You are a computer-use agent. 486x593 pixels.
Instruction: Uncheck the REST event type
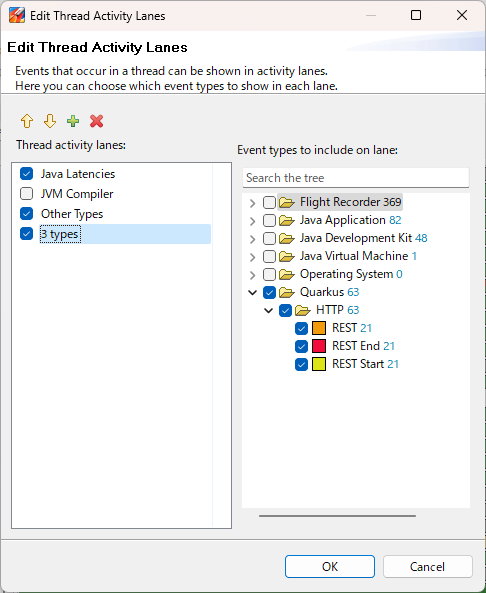pos(301,328)
